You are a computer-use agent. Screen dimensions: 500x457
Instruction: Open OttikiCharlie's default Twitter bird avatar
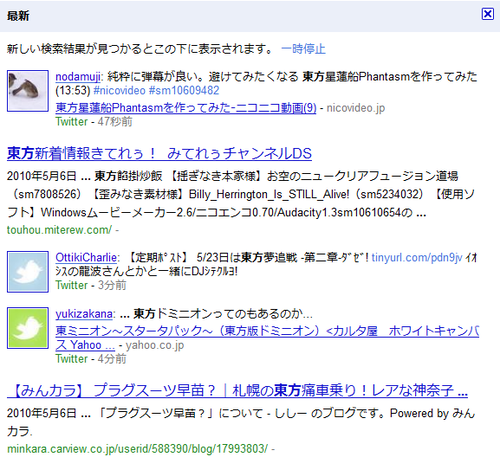(28, 272)
